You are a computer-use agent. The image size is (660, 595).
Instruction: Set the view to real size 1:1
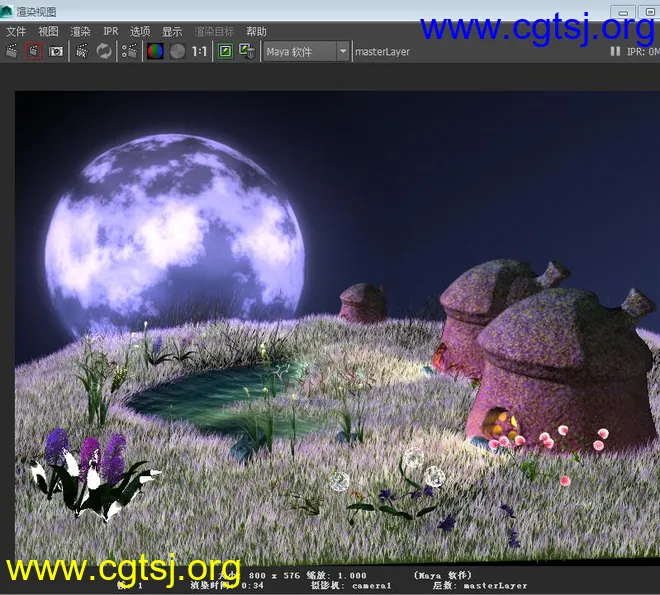point(200,51)
